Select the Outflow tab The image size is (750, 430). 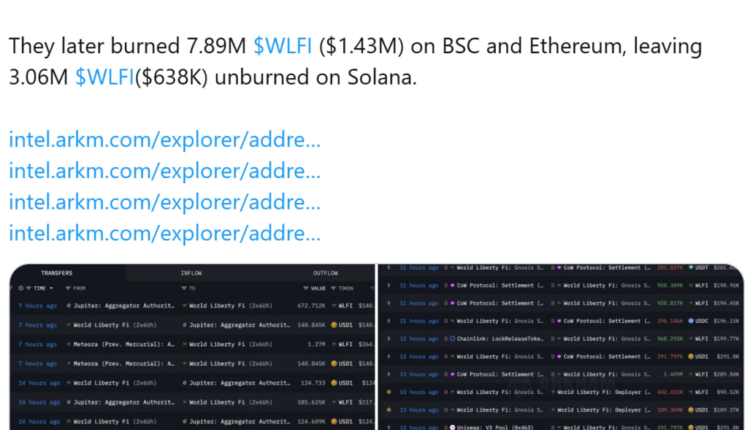(326, 273)
